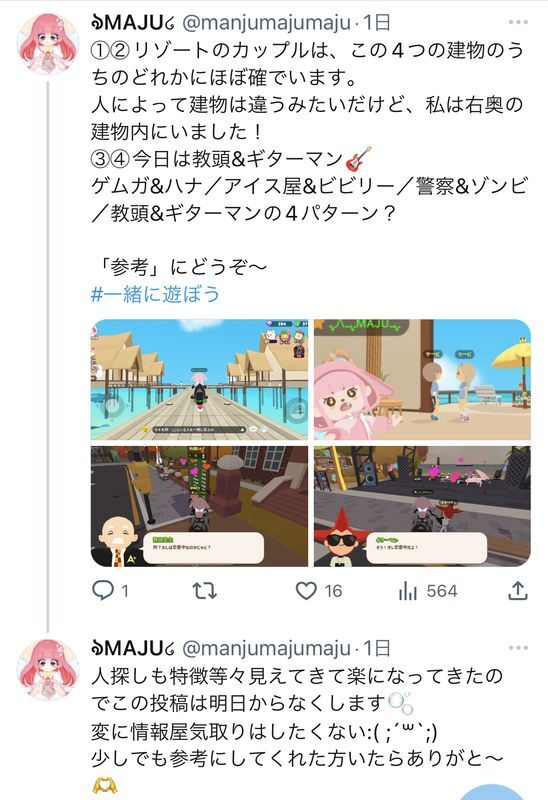This screenshot has height=800, width=548.
Task: Open hashtag #一緒に遊ぼう link
Action: click(155, 294)
